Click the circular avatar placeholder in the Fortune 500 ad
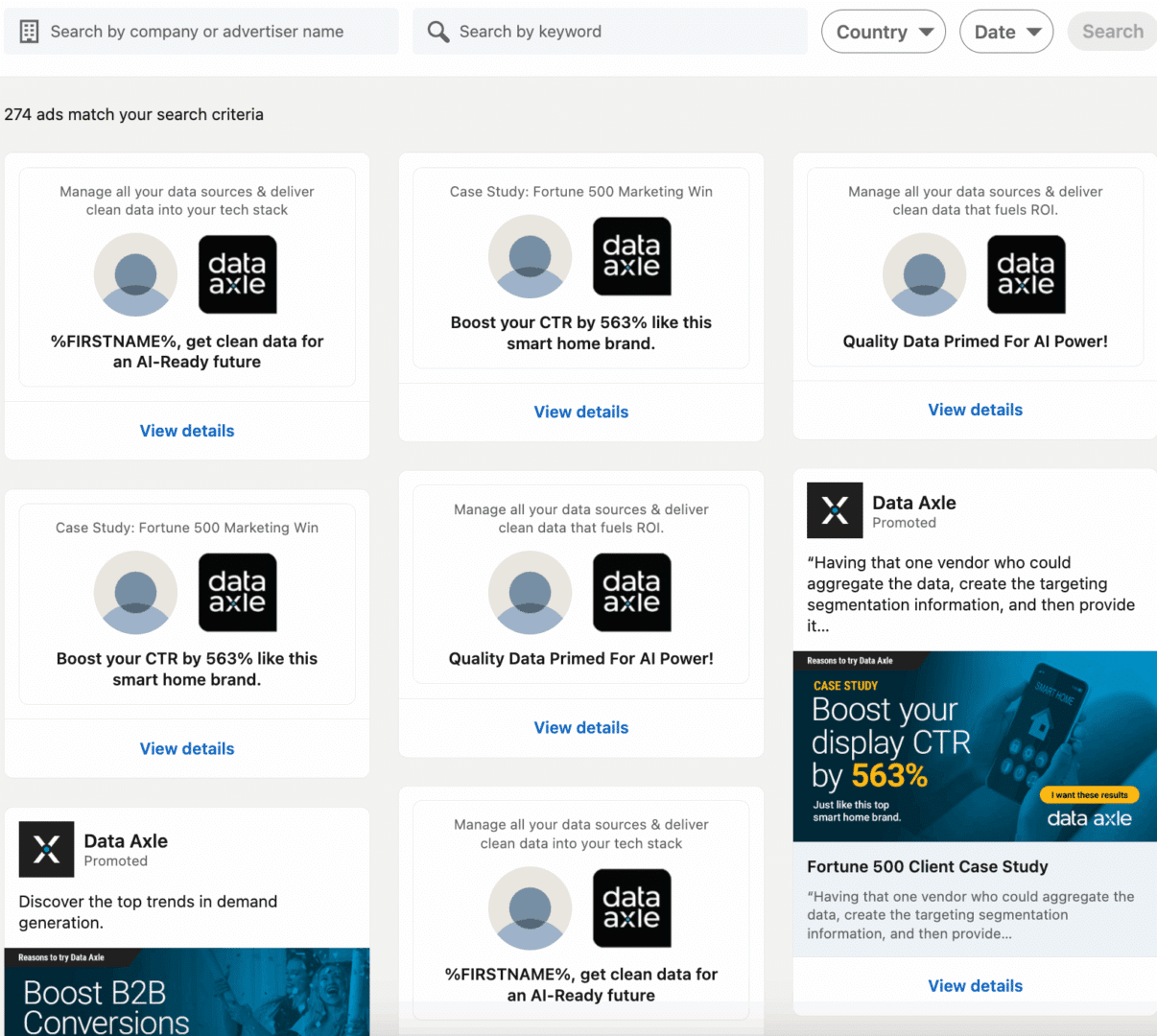 [531, 256]
